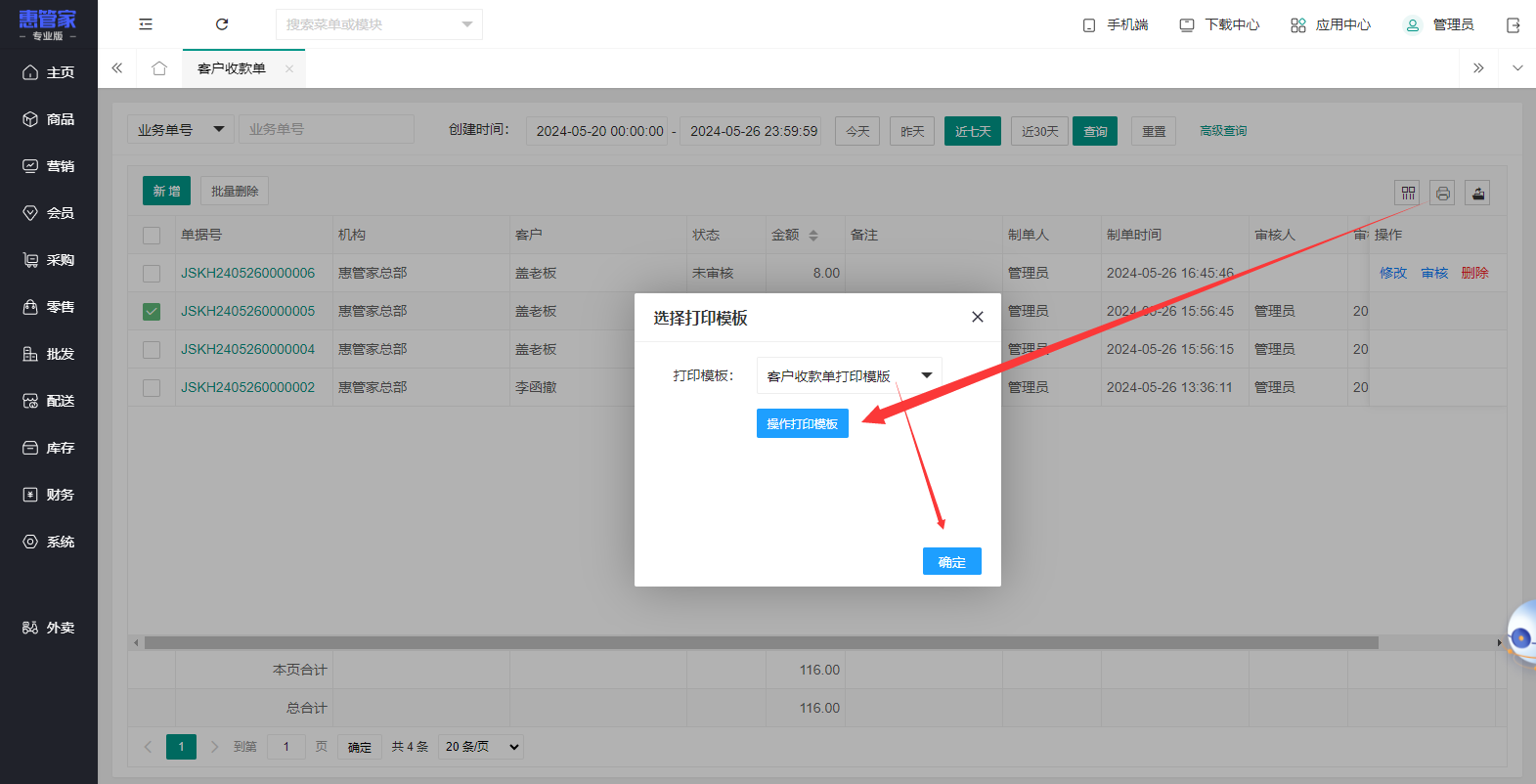Open 会员 module in sidebar
The image size is (1536, 784).
click(x=49, y=213)
